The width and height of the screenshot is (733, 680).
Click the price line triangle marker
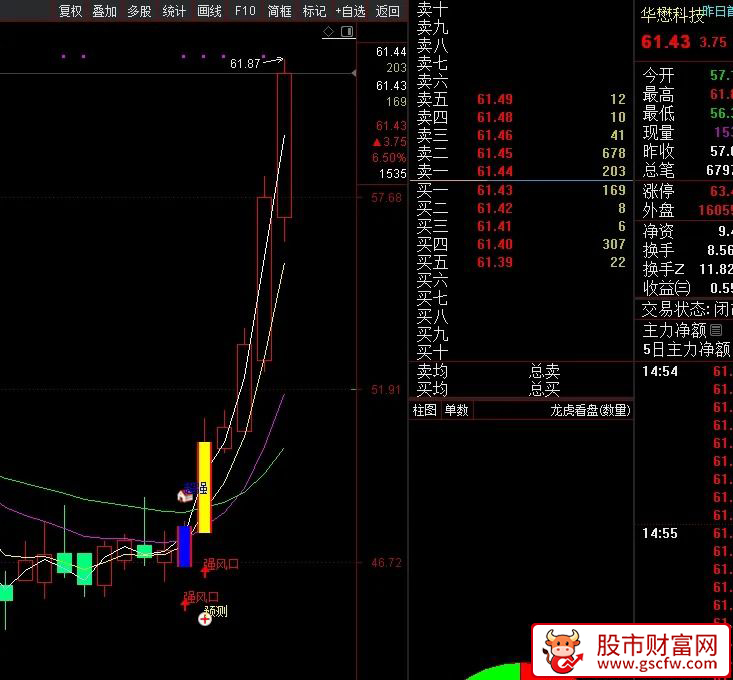click(x=354, y=73)
